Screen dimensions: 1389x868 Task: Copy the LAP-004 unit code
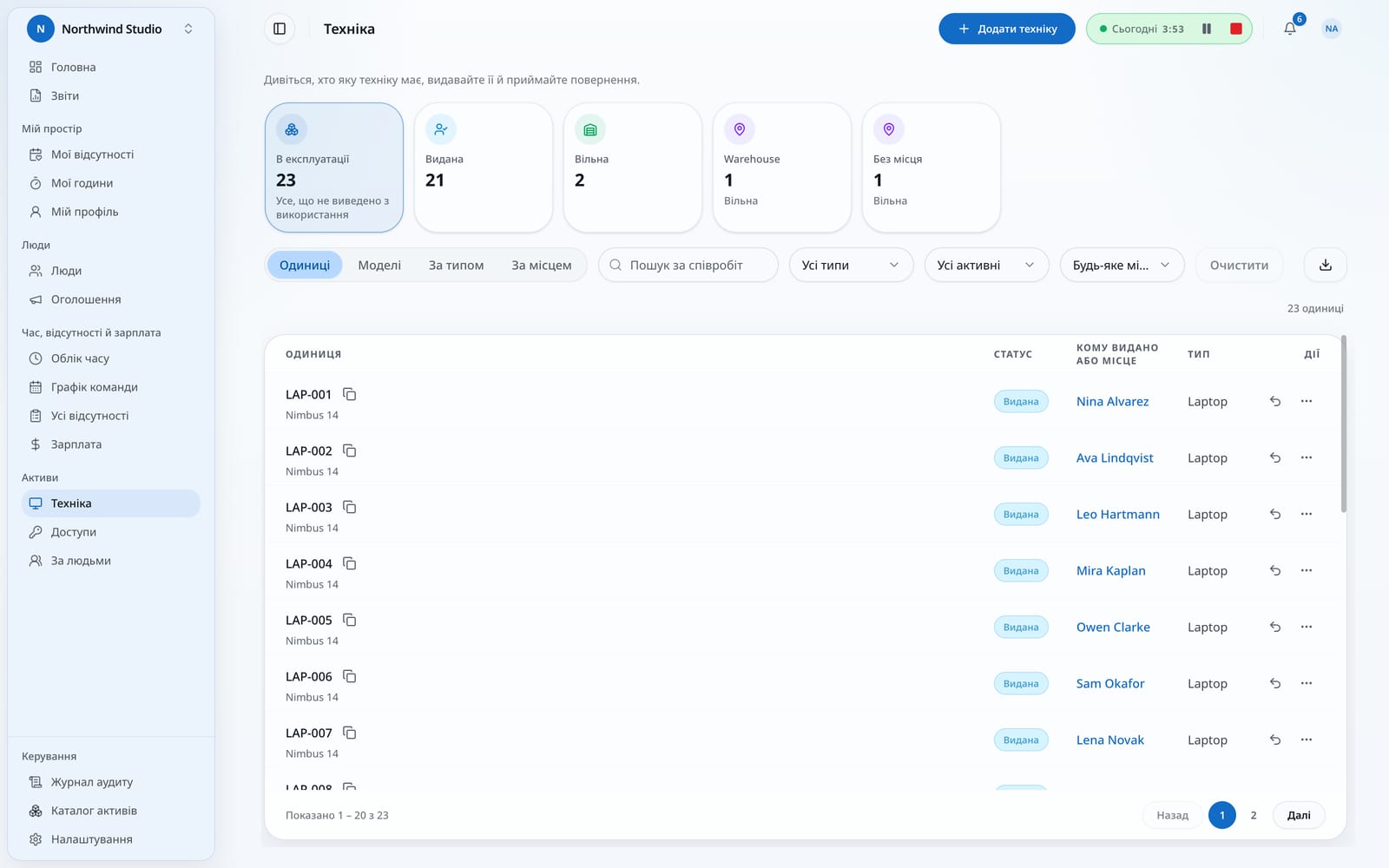(x=350, y=563)
